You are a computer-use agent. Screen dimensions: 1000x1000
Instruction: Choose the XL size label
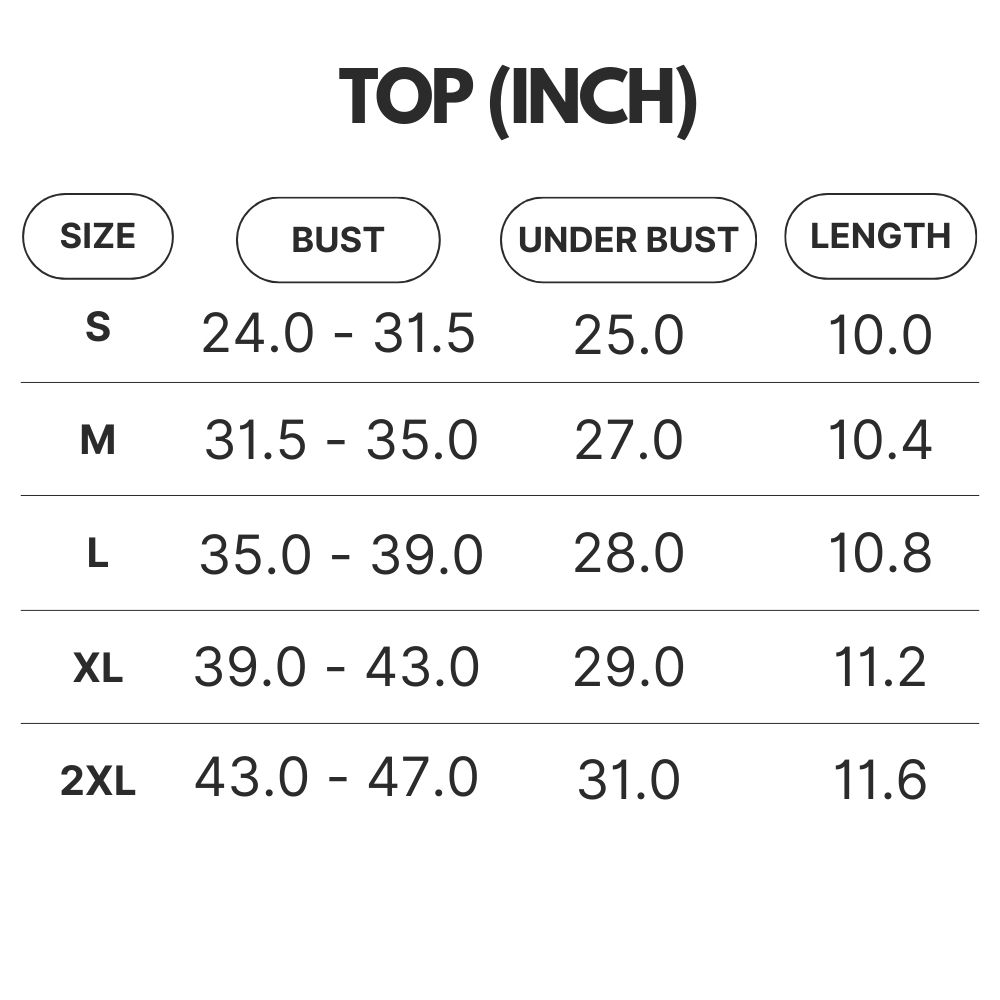(x=98, y=668)
